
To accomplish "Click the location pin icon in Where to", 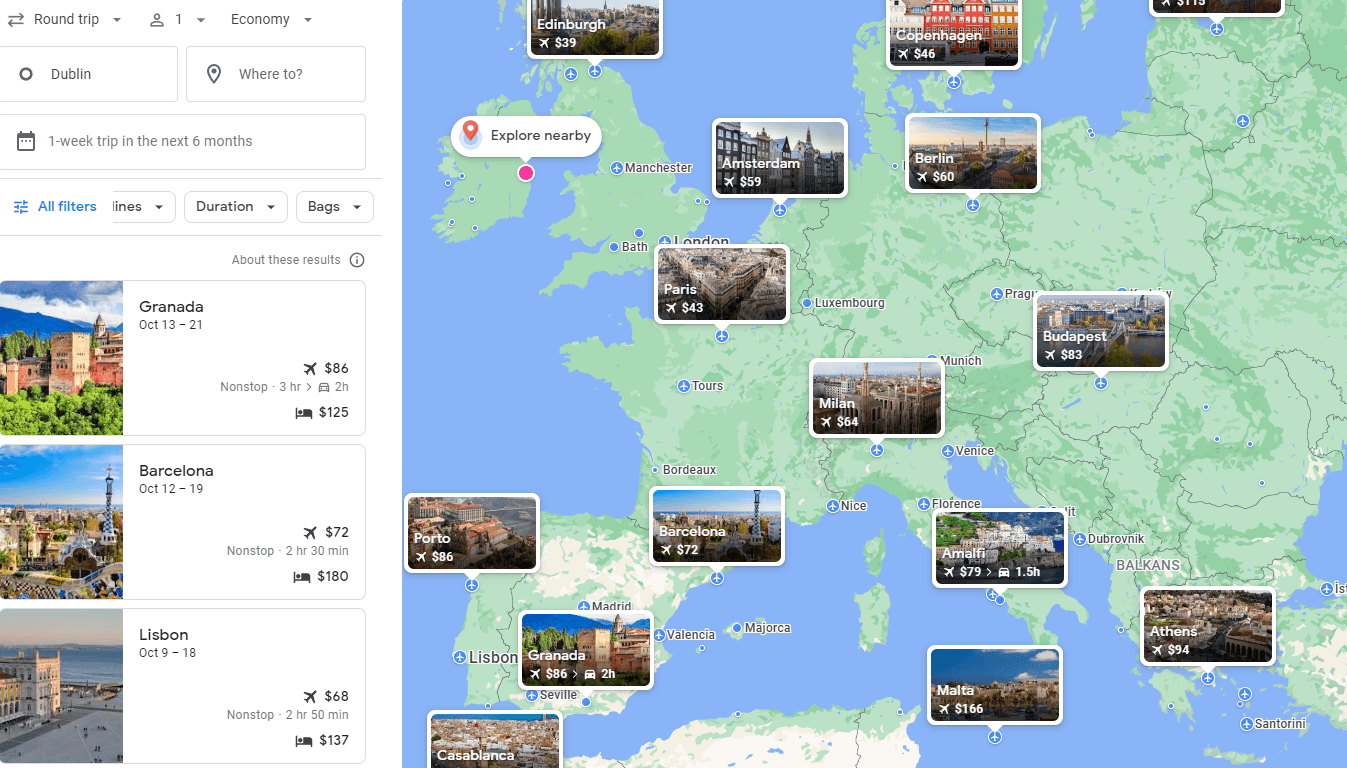I will pos(214,74).
